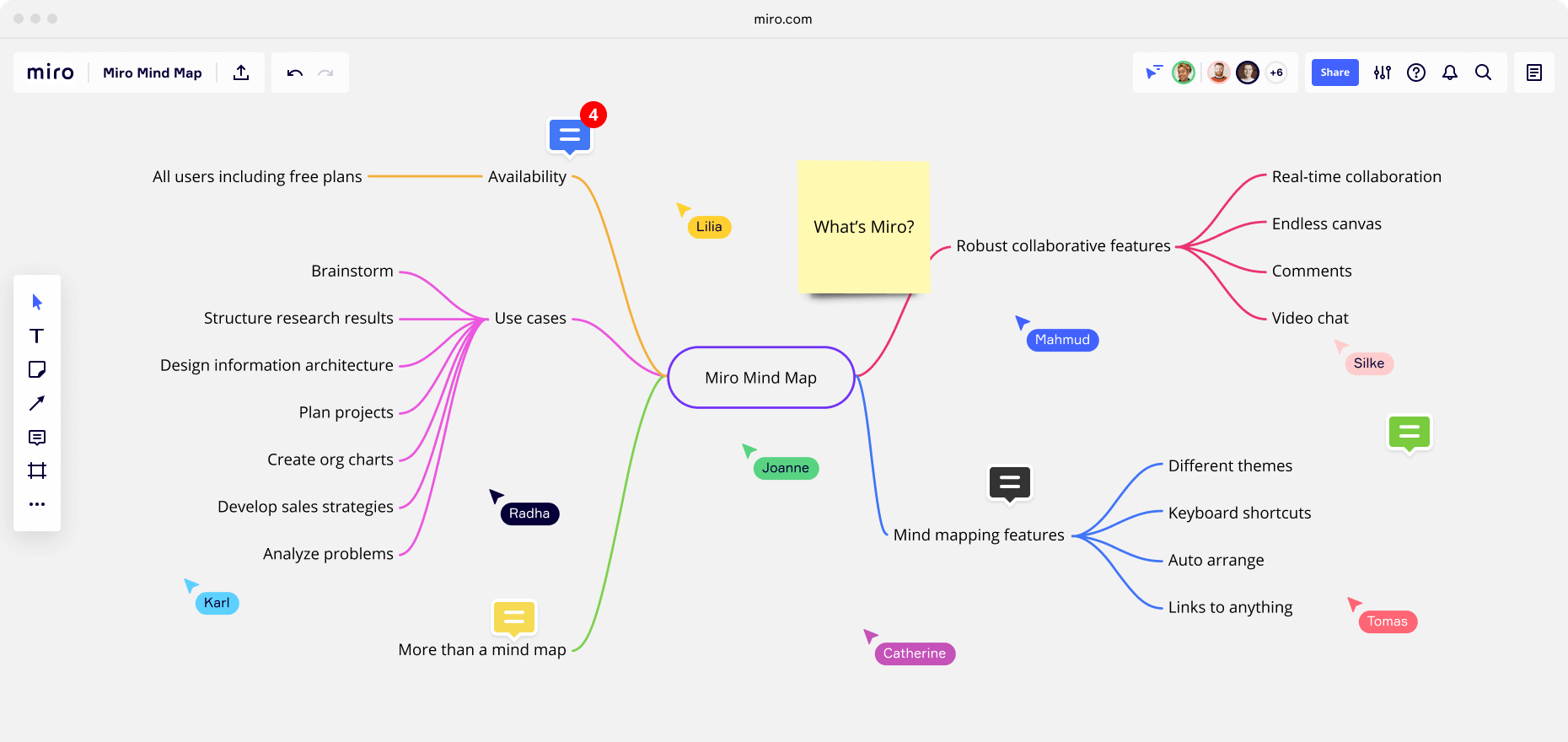Click the green-ringed user avatar
Screen dimensions: 1568x742
click(x=1184, y=73)
